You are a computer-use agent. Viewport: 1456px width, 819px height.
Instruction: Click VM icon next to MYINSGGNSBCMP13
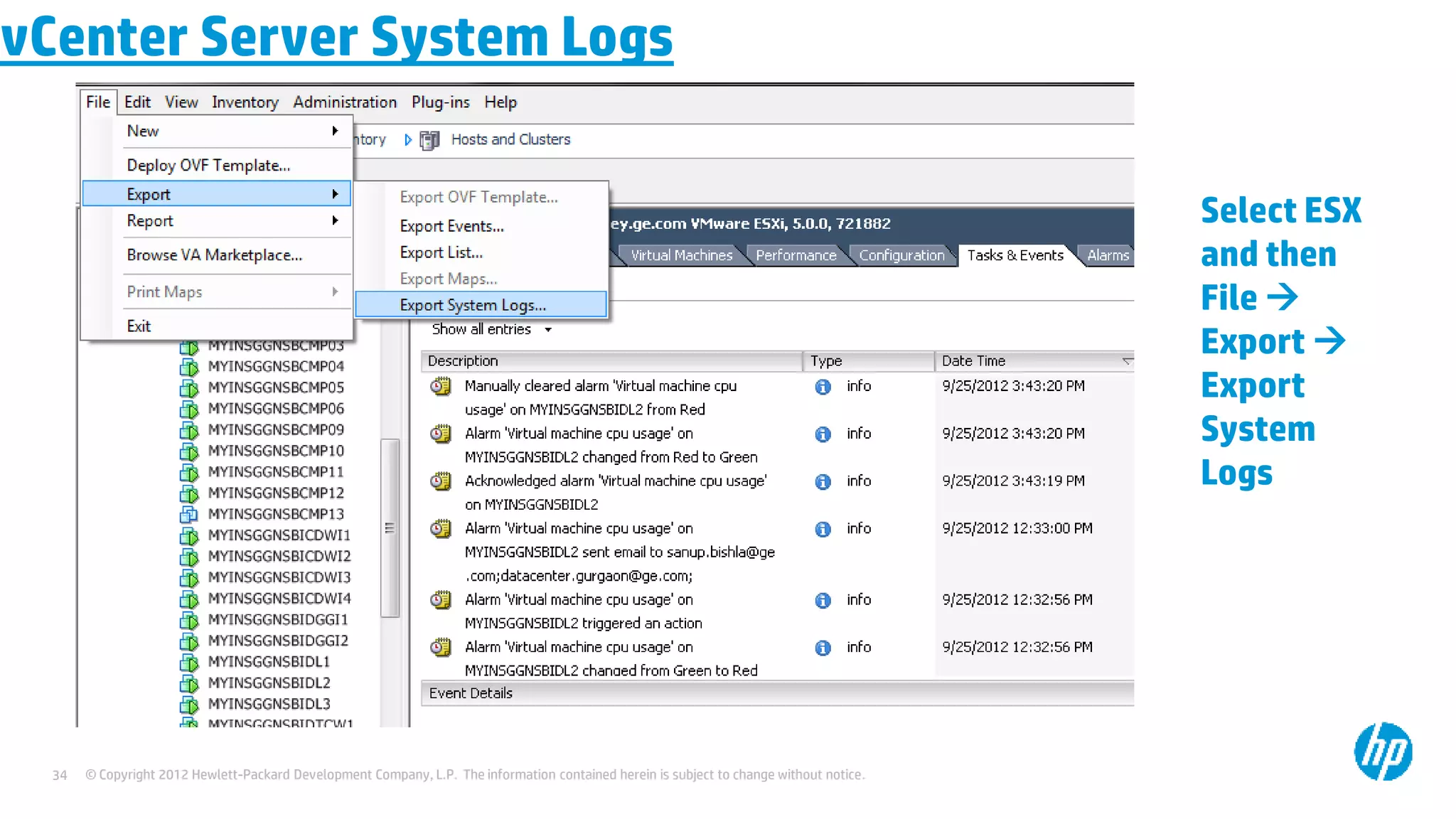click(x=189, y=514)
